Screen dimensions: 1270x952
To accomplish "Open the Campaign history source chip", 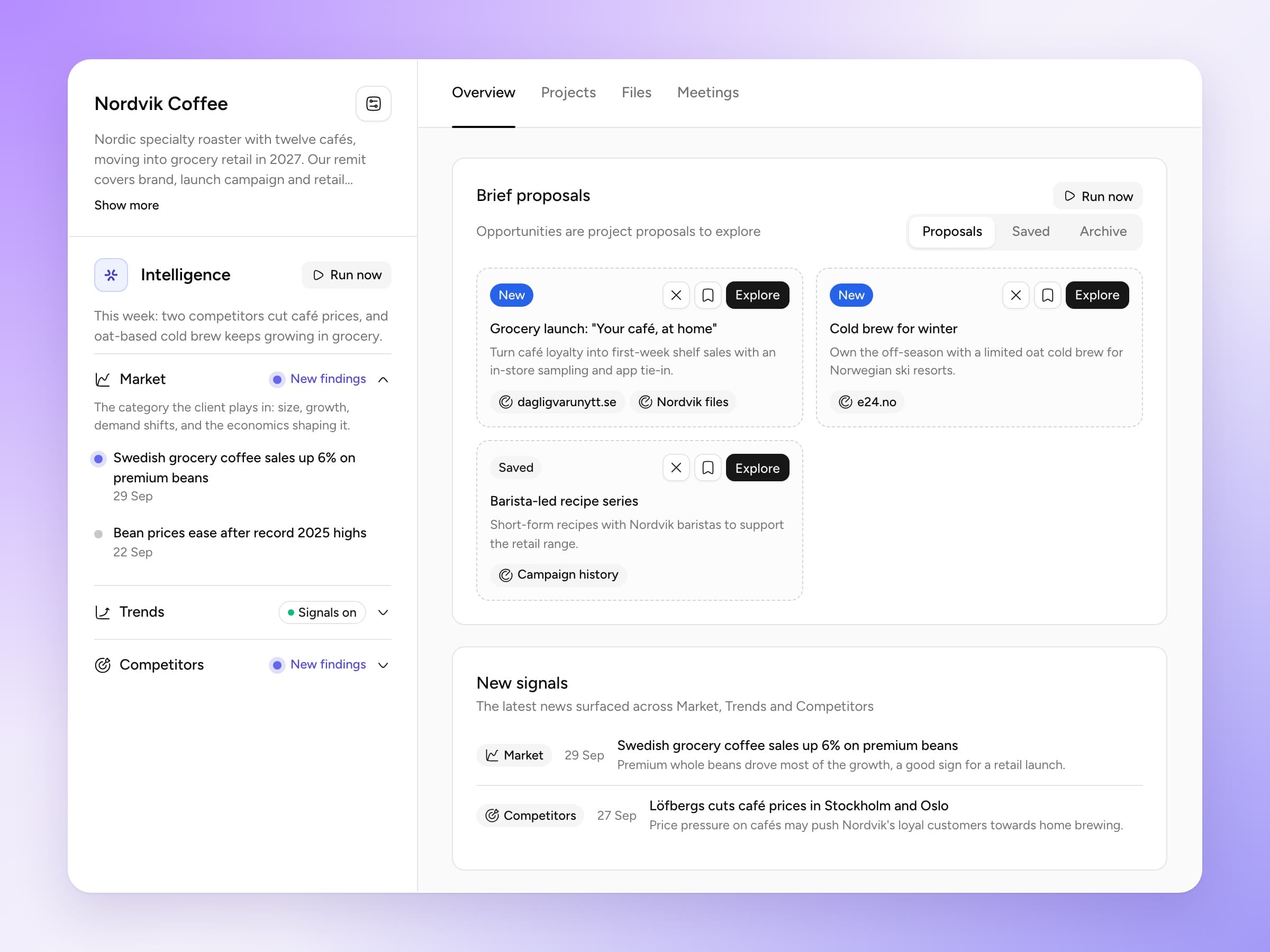I will click(558, 574).
